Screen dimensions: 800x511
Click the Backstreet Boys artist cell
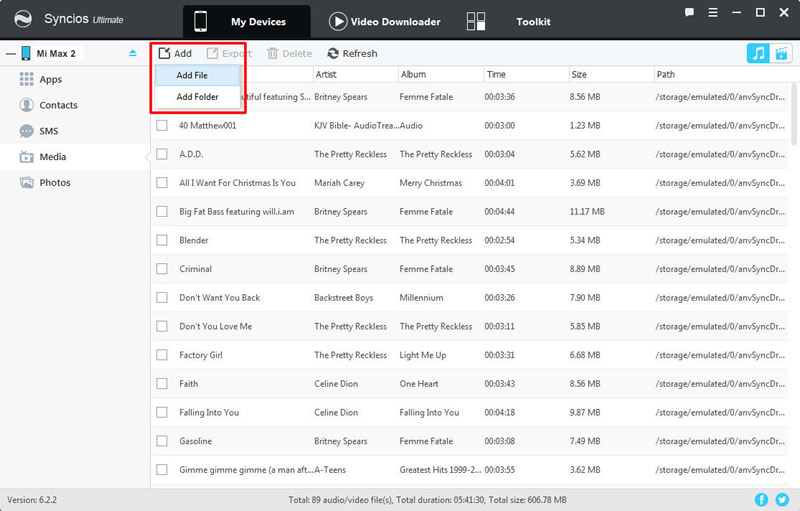click(x=343, y=298)
